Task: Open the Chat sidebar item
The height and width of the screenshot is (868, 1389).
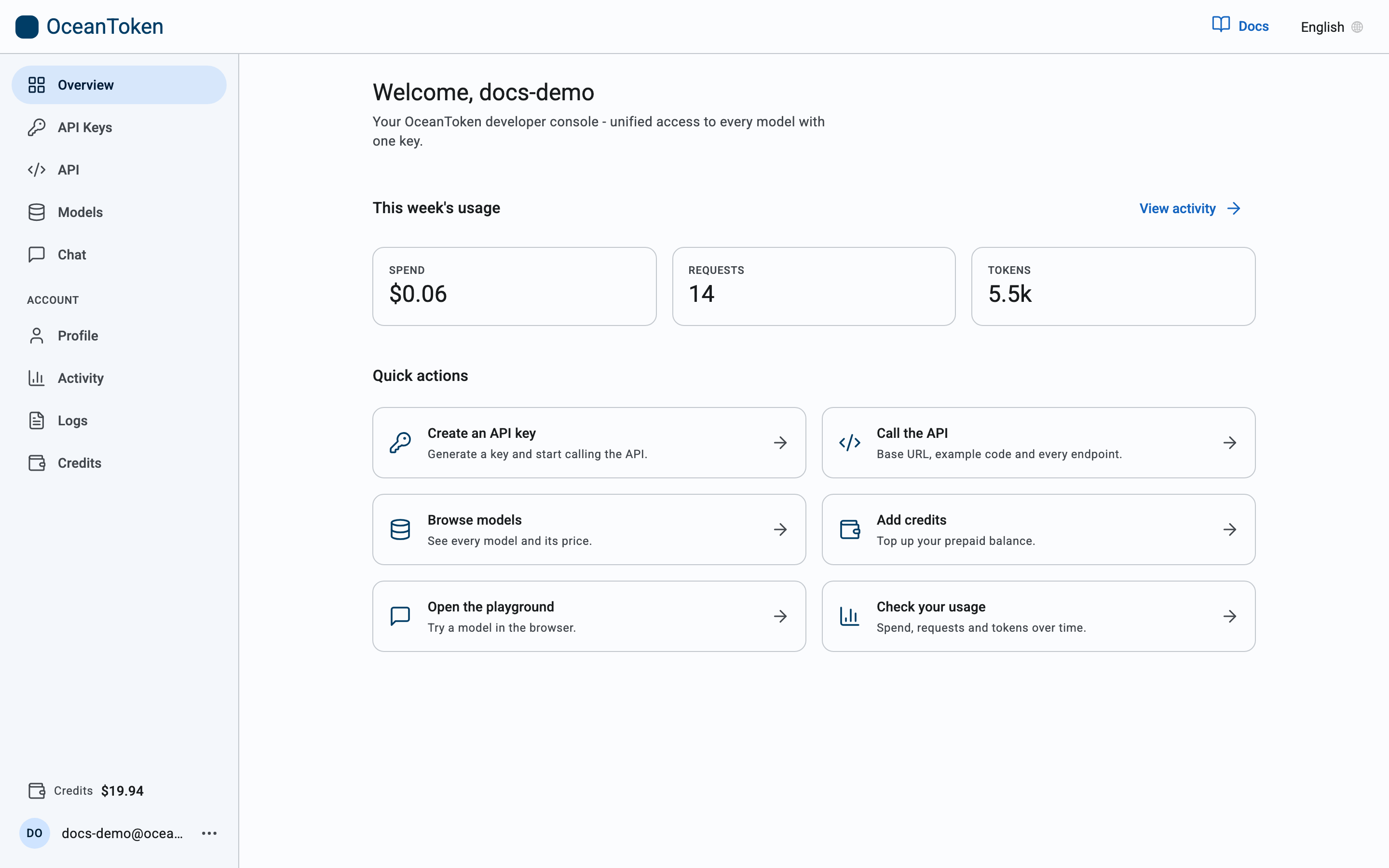Action: pos(119,254)
